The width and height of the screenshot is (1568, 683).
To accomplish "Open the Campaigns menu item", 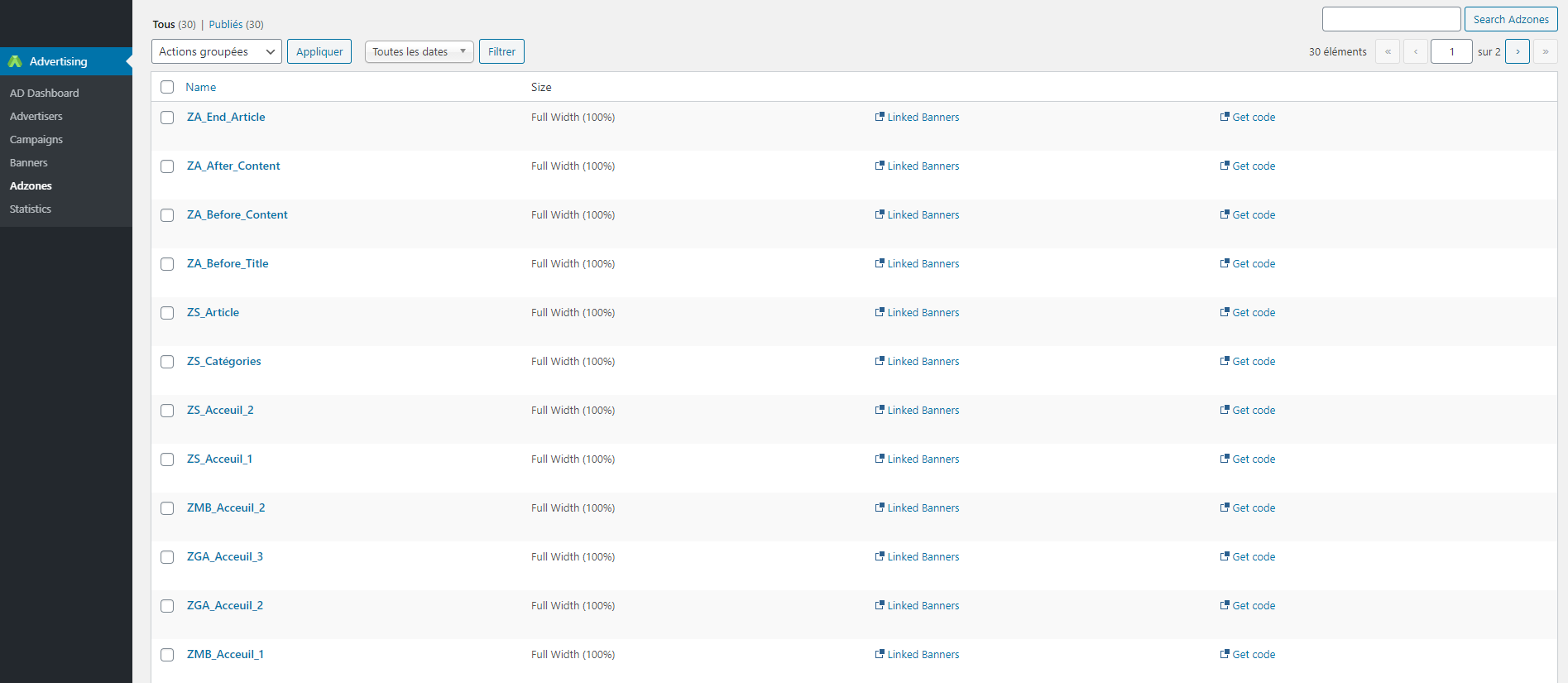I will [x=36, y=139].
